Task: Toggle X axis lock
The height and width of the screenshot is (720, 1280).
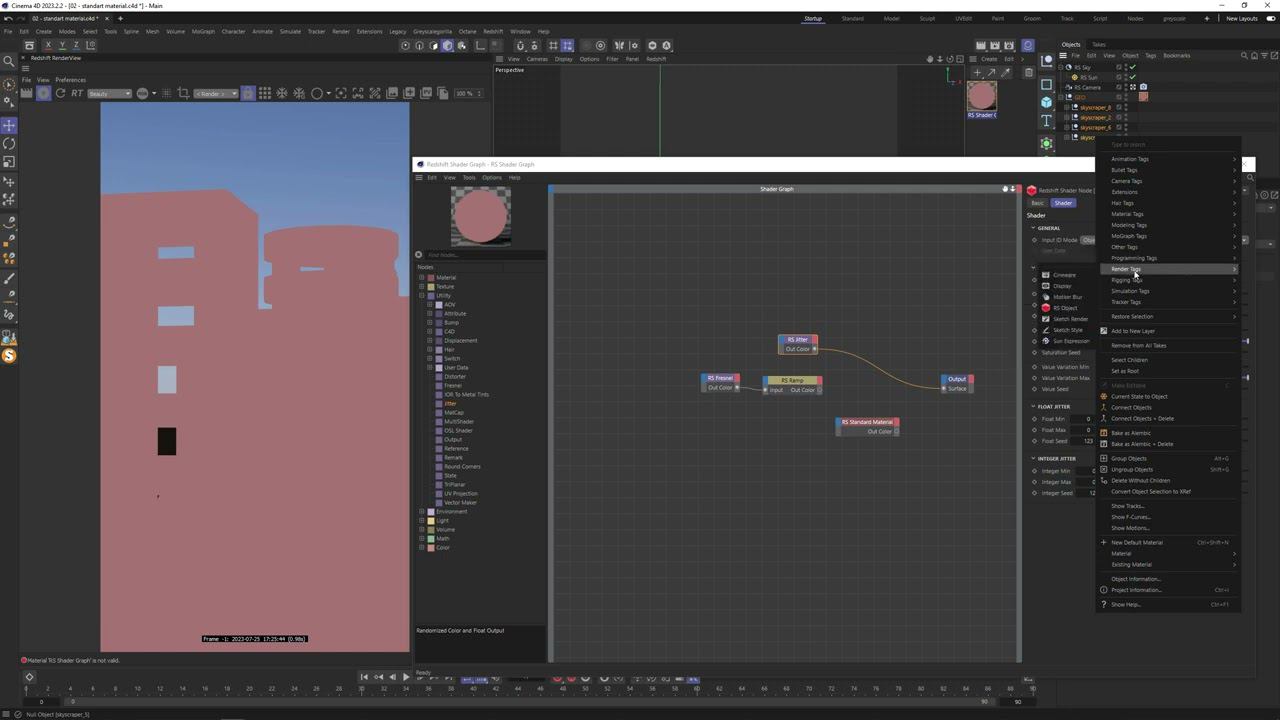Action: coord(49,45)
